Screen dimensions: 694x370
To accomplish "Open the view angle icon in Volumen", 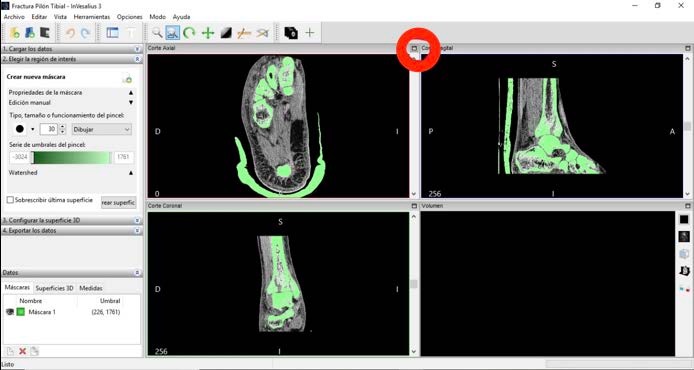I will coord(684,271).
